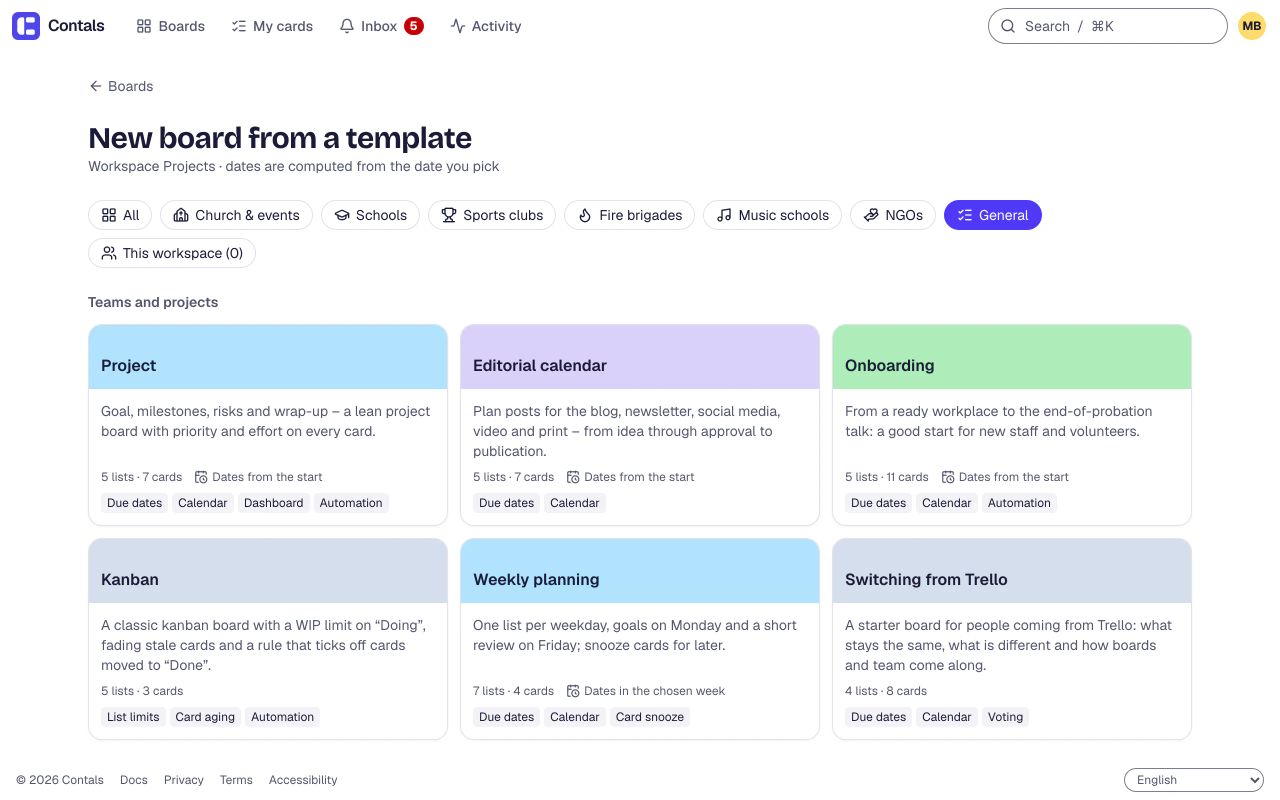The height and width of the screenshot is (800, 1280).
Task: Filter by Church & events
Action: pos(236,215)
